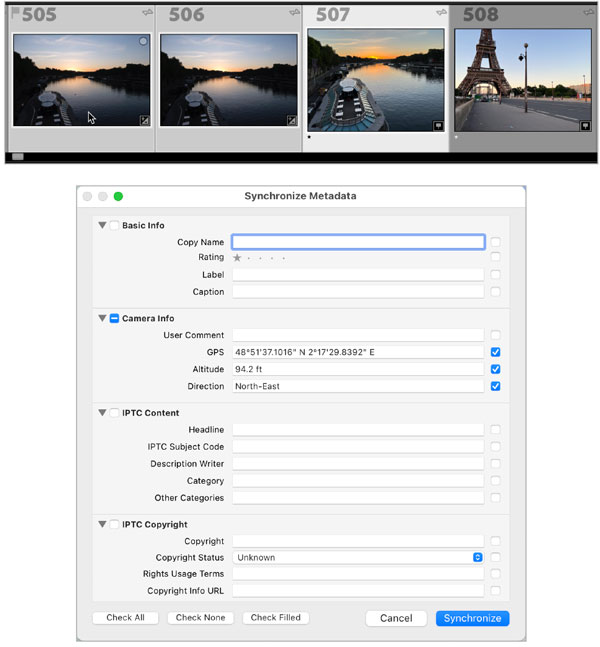Click the quick collection circle on thumbnail 505
600x647 pixels.
143,41
